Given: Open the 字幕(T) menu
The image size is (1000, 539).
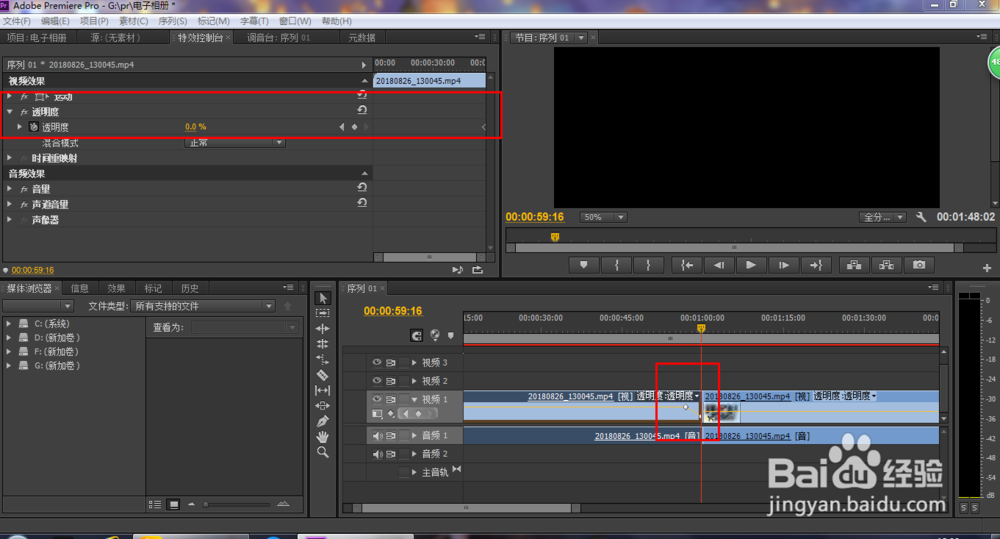Looking at the screenshot, I should click(254, 21).
